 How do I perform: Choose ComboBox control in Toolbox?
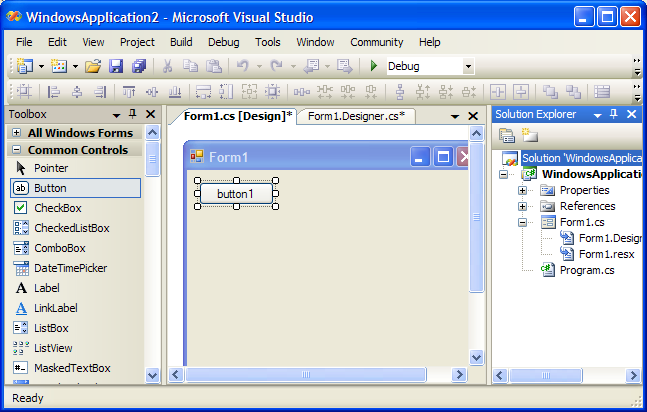click(x=76, y=248)
